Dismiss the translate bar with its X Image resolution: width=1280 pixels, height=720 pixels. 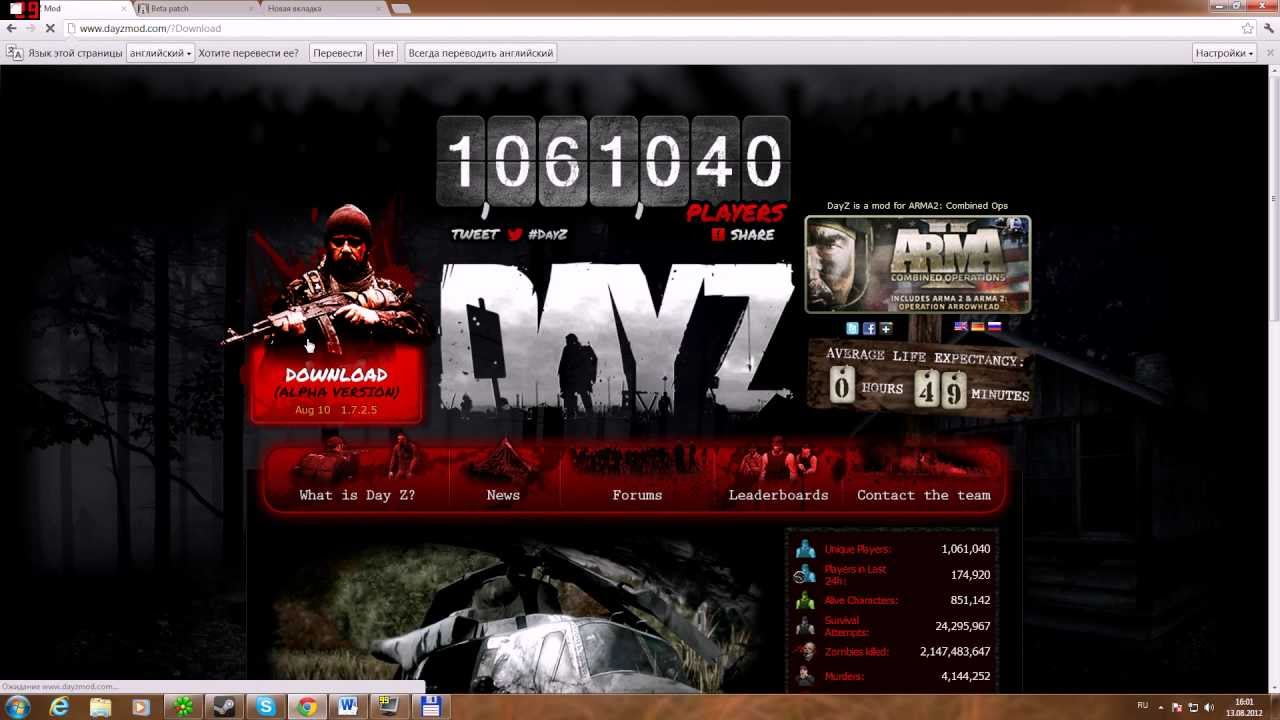pyautogui.click(x=1269, y=53)
